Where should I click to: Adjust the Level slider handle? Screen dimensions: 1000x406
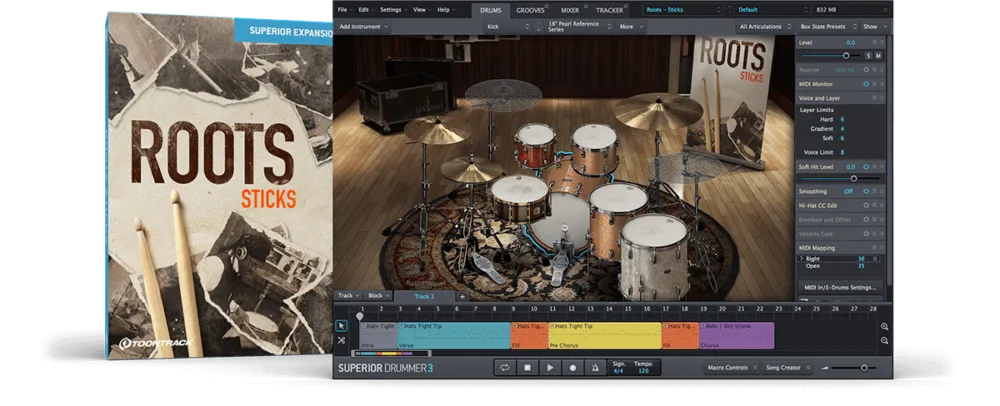tap(846, 55)
